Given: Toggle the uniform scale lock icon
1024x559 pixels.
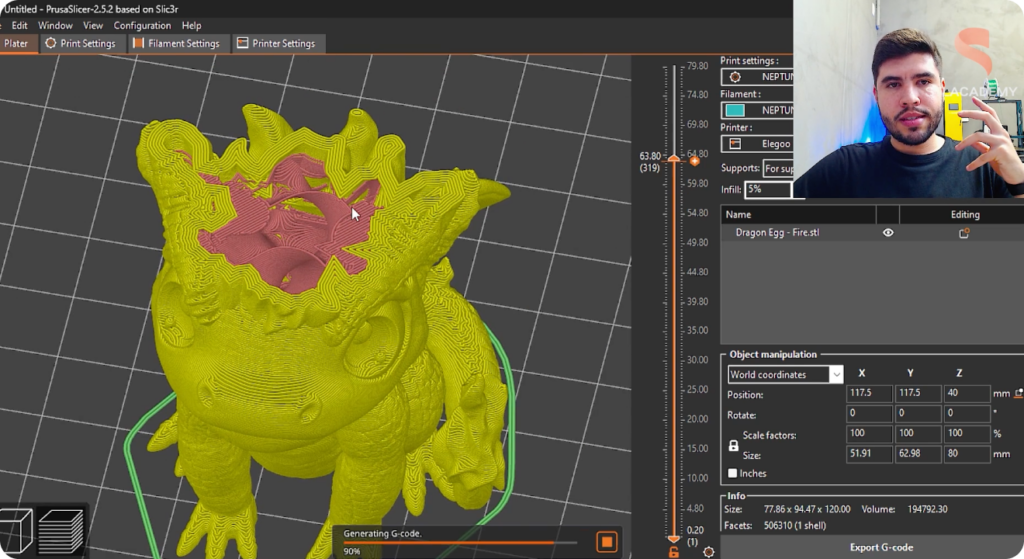Looking at the screenshot, I should click(733, 446).
